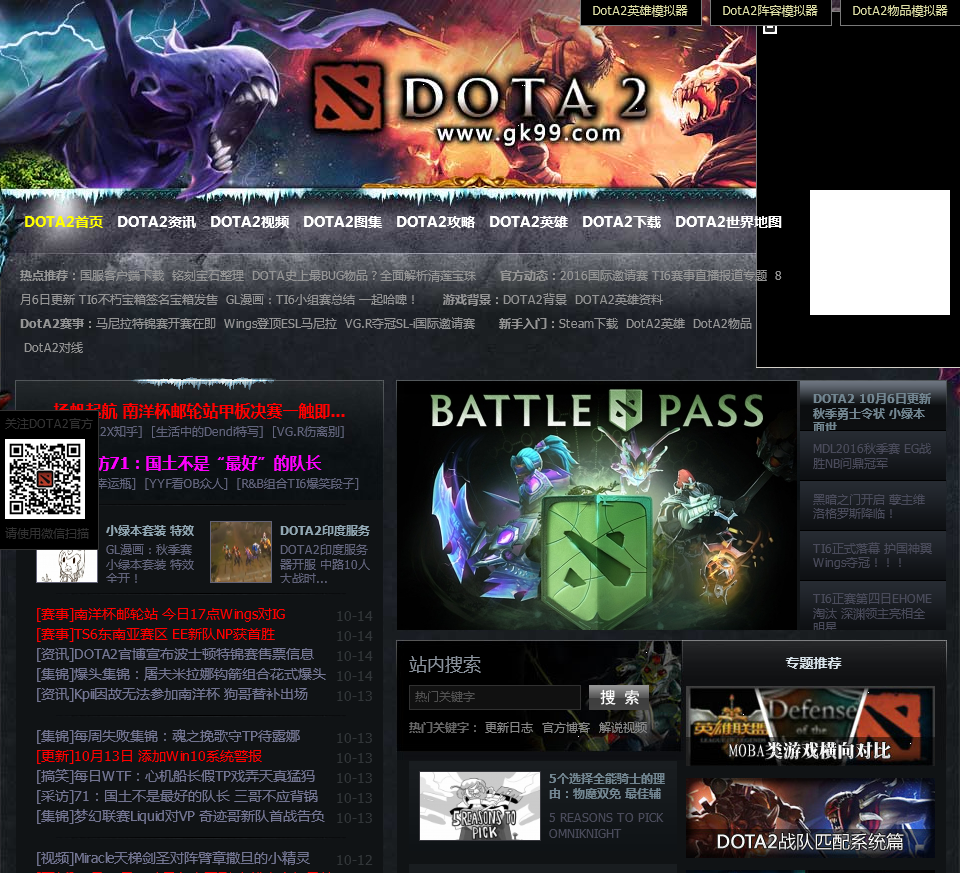The image size is (960, 873).
Task: Open news [集锦]梦幻联赛Liquid对VP
Action: tap(181, 816)
